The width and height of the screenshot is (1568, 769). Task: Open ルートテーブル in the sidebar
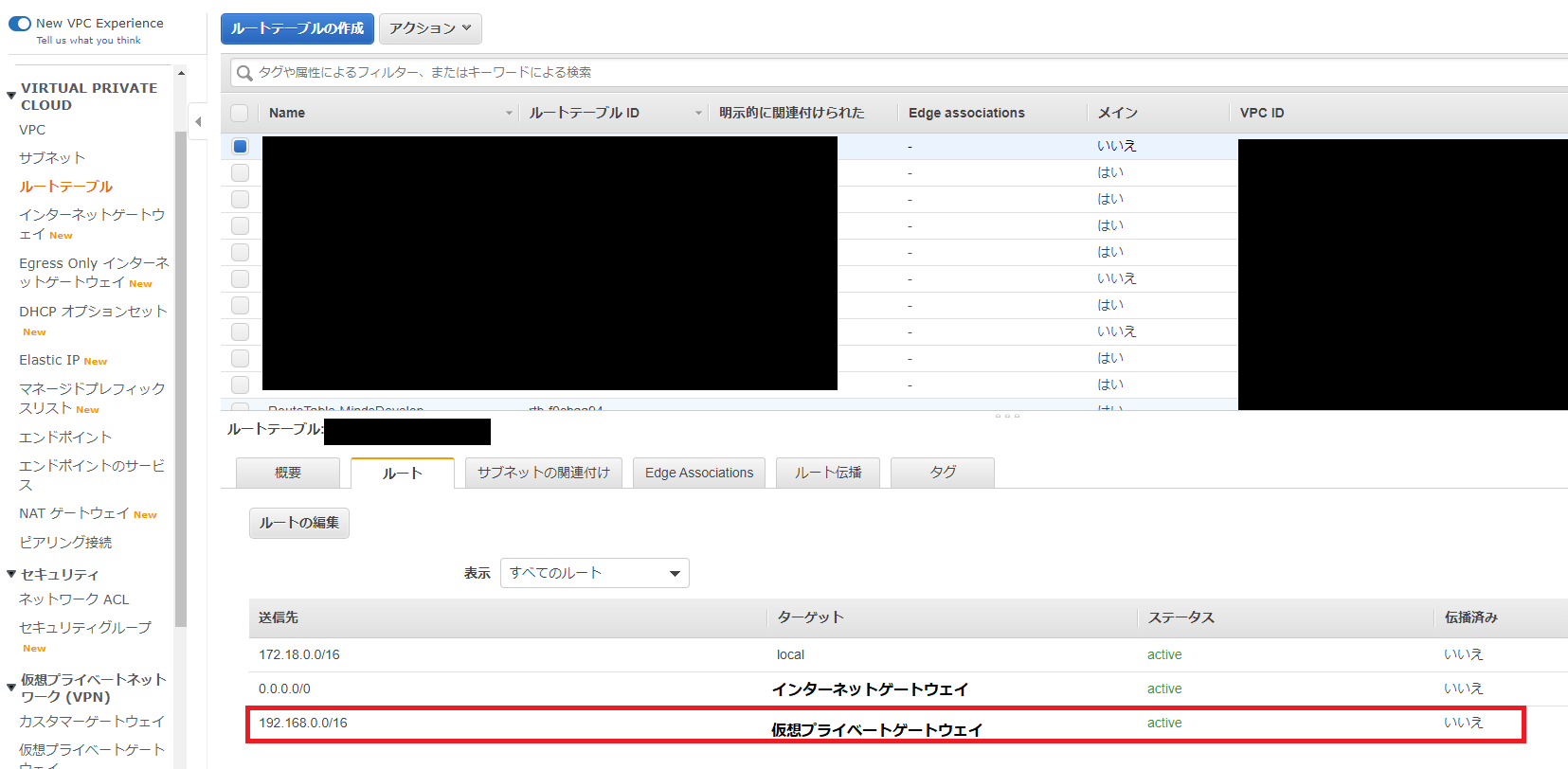point(65,187)
